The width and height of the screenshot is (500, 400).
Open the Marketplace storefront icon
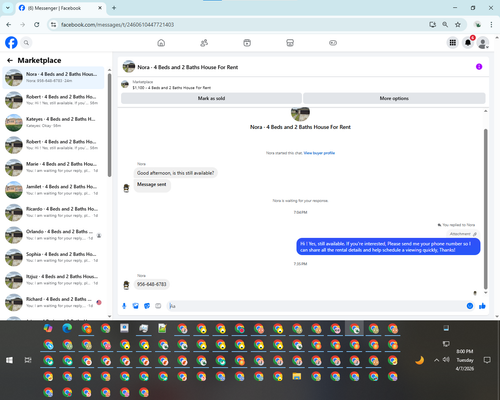click(x=290, y=43)
